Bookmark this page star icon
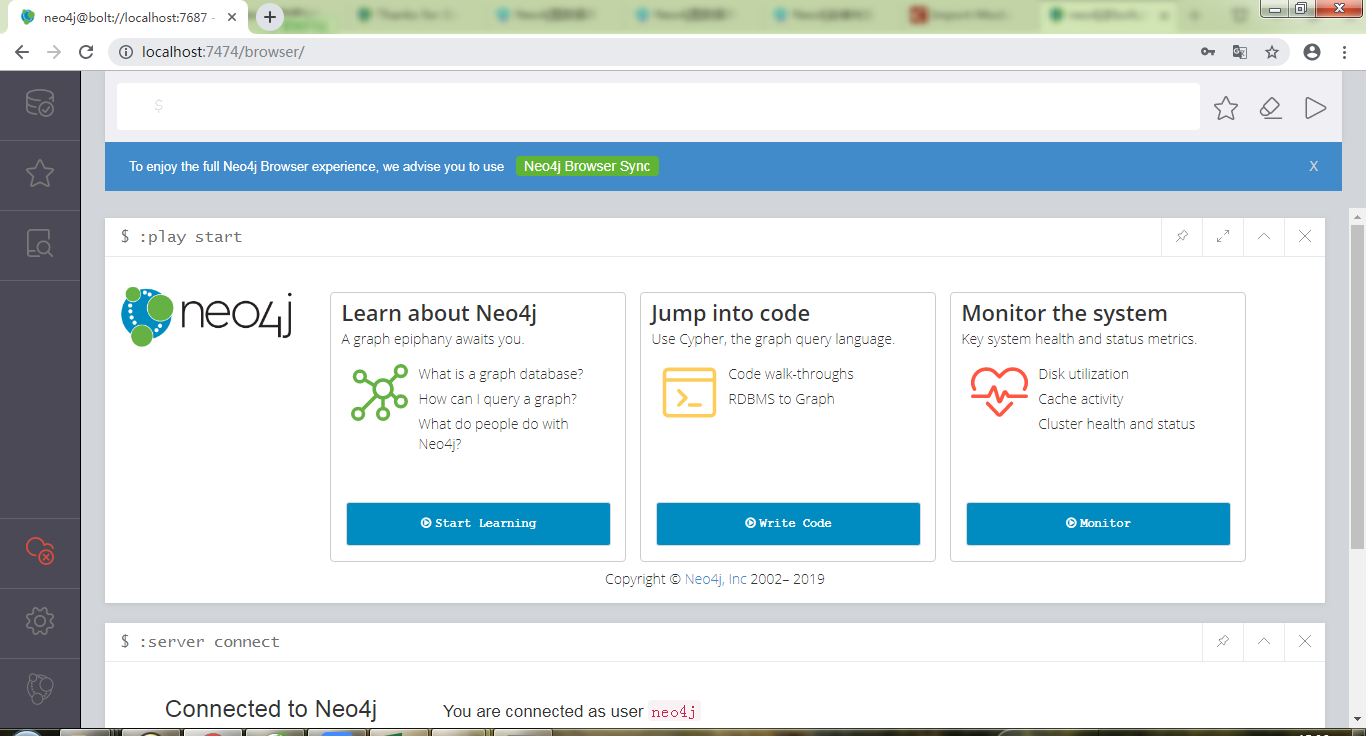This screenshot has width=1366, height=736. pyautogui.click(x=1272, y=52)
